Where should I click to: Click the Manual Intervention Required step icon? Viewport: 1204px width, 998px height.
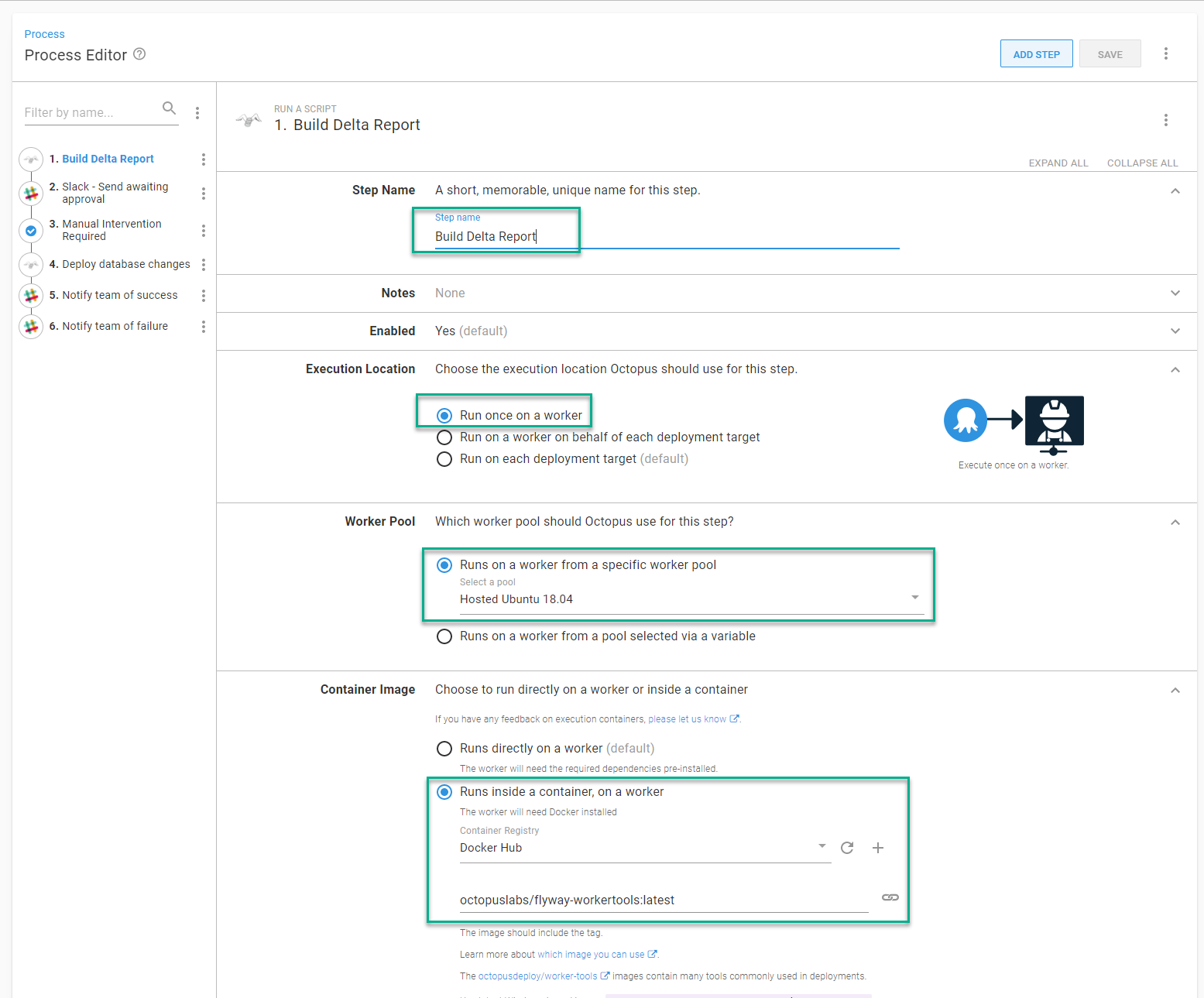(x=31, y=230)
